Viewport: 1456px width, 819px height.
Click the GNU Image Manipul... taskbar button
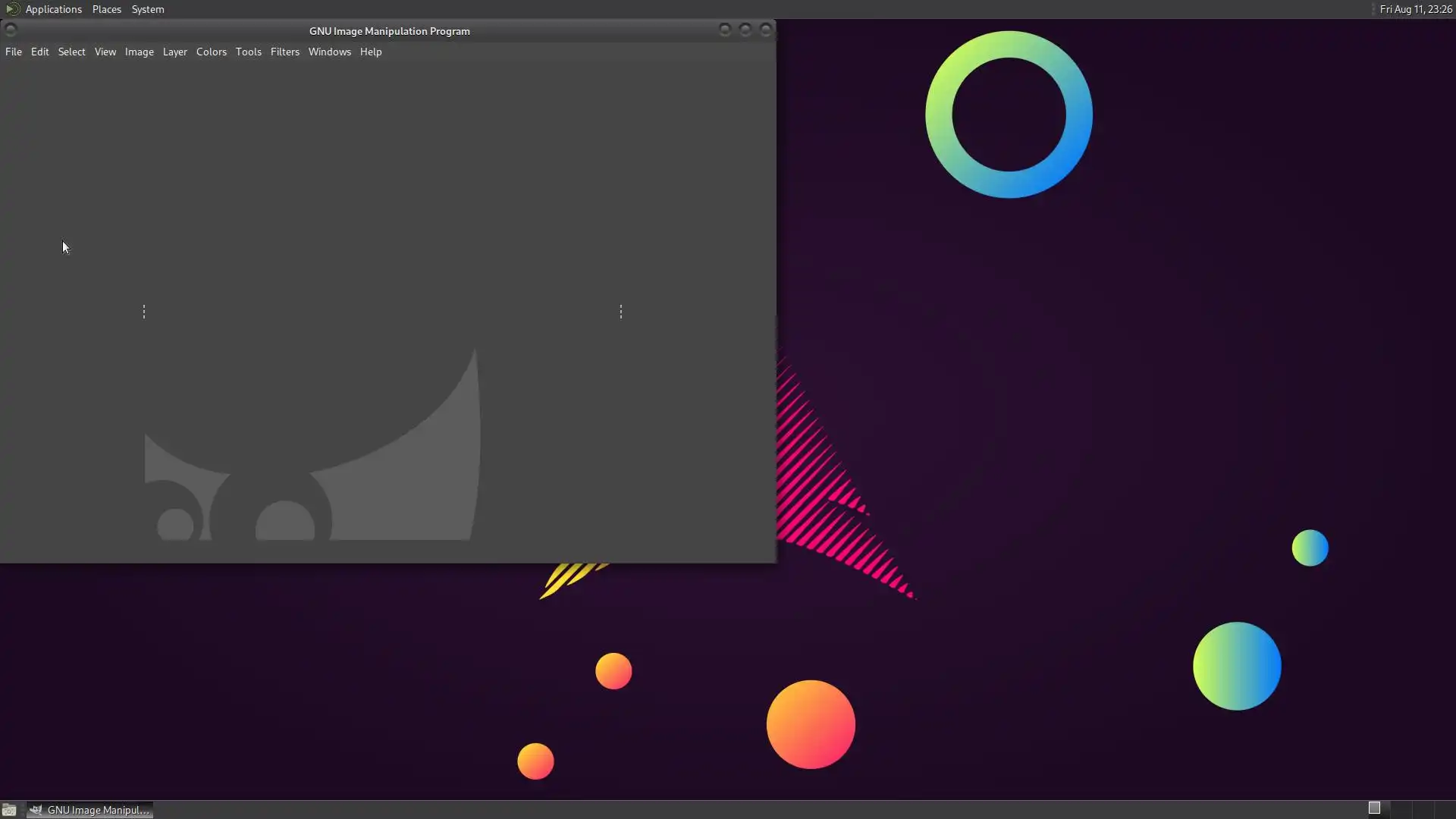[90, 810]
